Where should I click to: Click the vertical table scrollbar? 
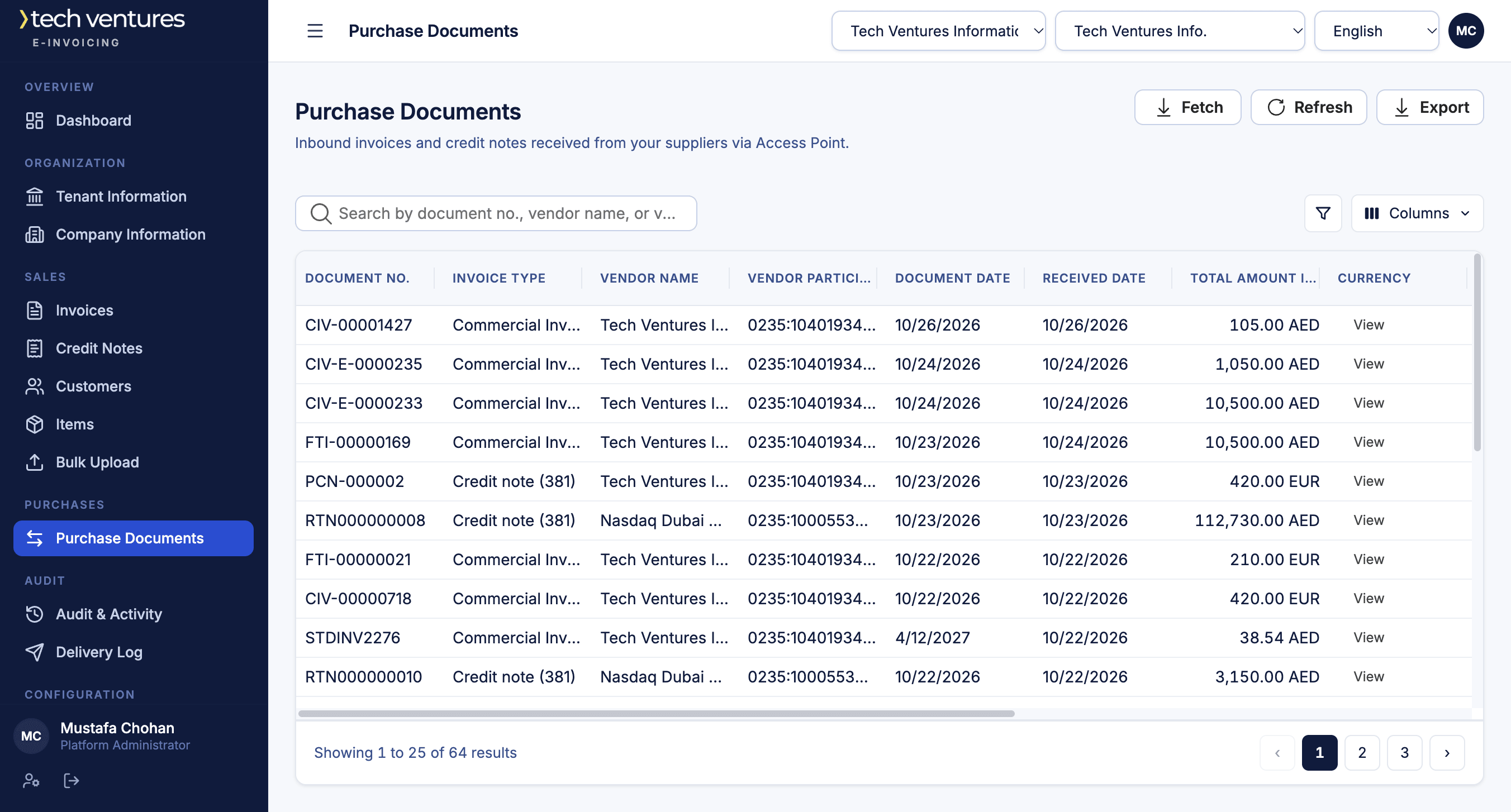coord(1477,352)
